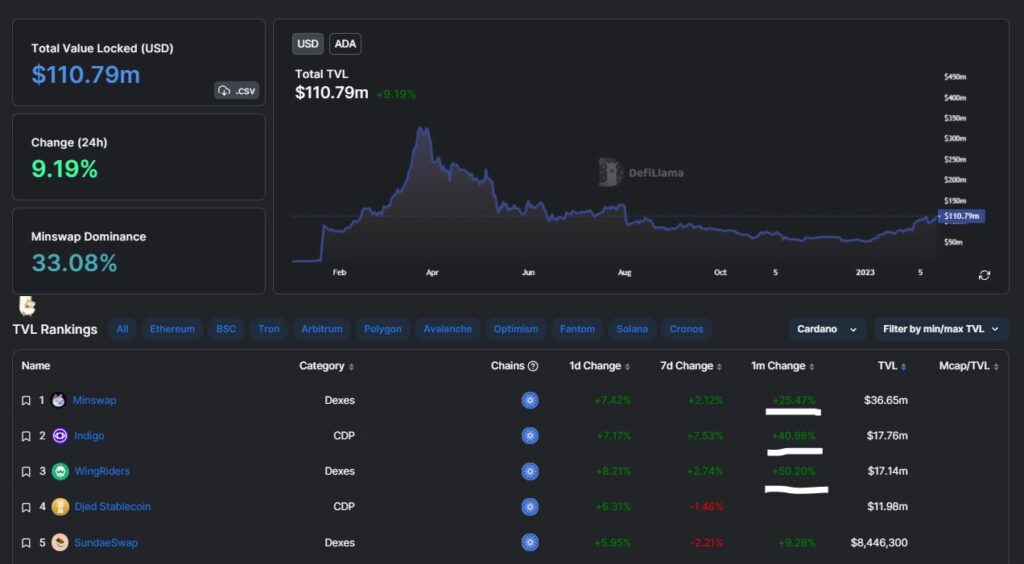Click the $110.79m chart value marker
Viewport: 1024px width, 564px height.
[961, 216]
